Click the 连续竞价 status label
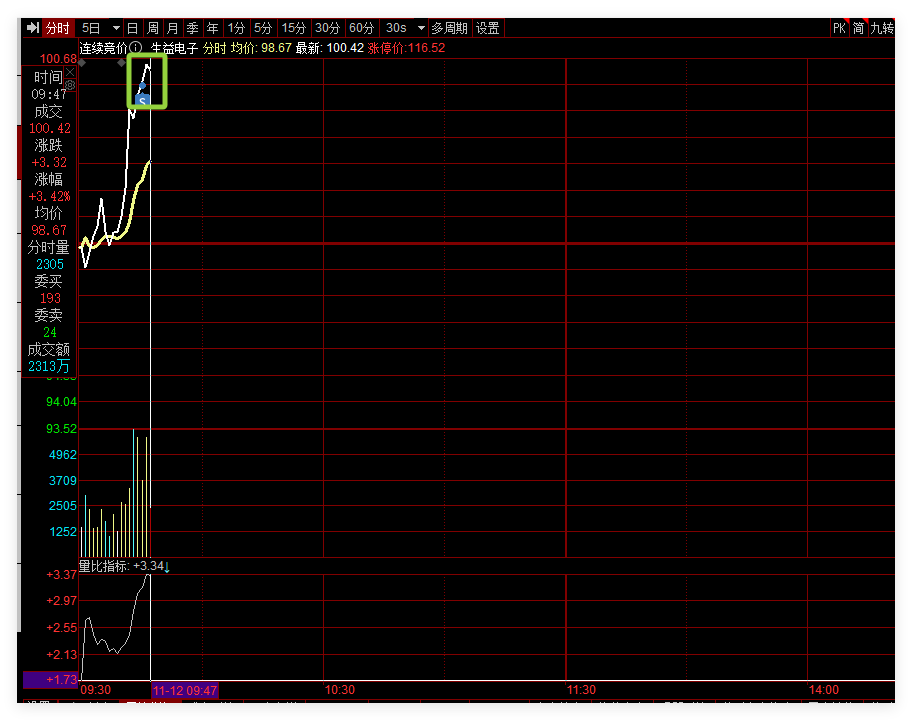912x720 pixels. 104,48
